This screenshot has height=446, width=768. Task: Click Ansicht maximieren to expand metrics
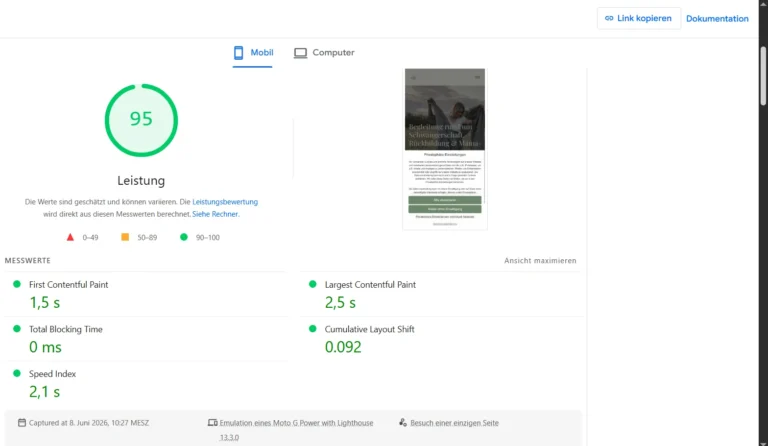click(540, 260)
